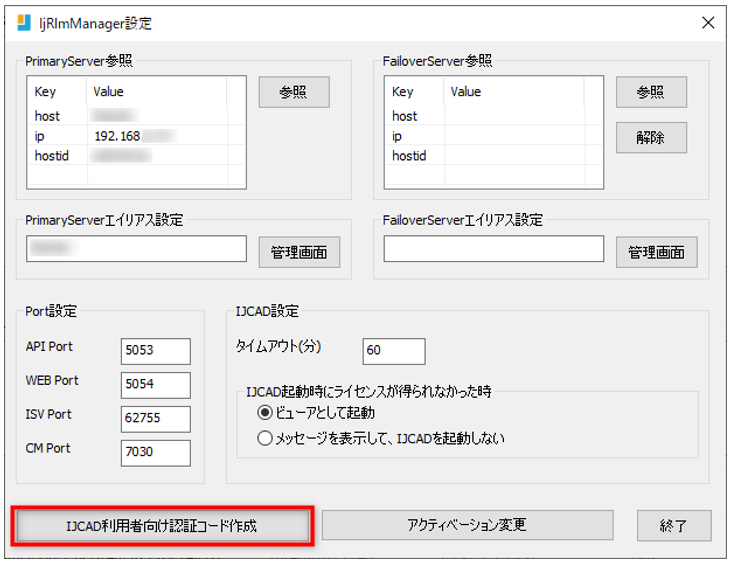
Task: Select hostid row in PrimaryServer list
Action: (x=136, y=155)
